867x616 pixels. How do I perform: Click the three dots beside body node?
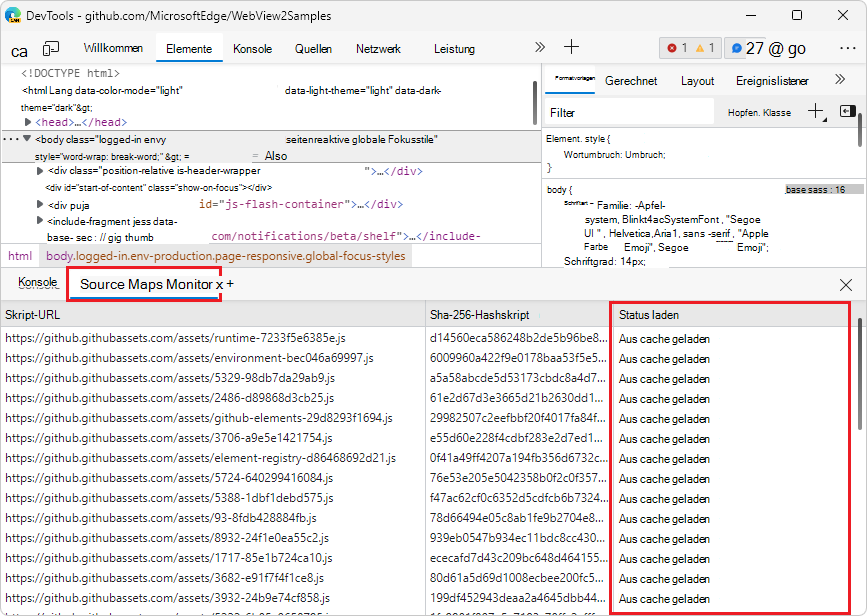tap(11, 139)
